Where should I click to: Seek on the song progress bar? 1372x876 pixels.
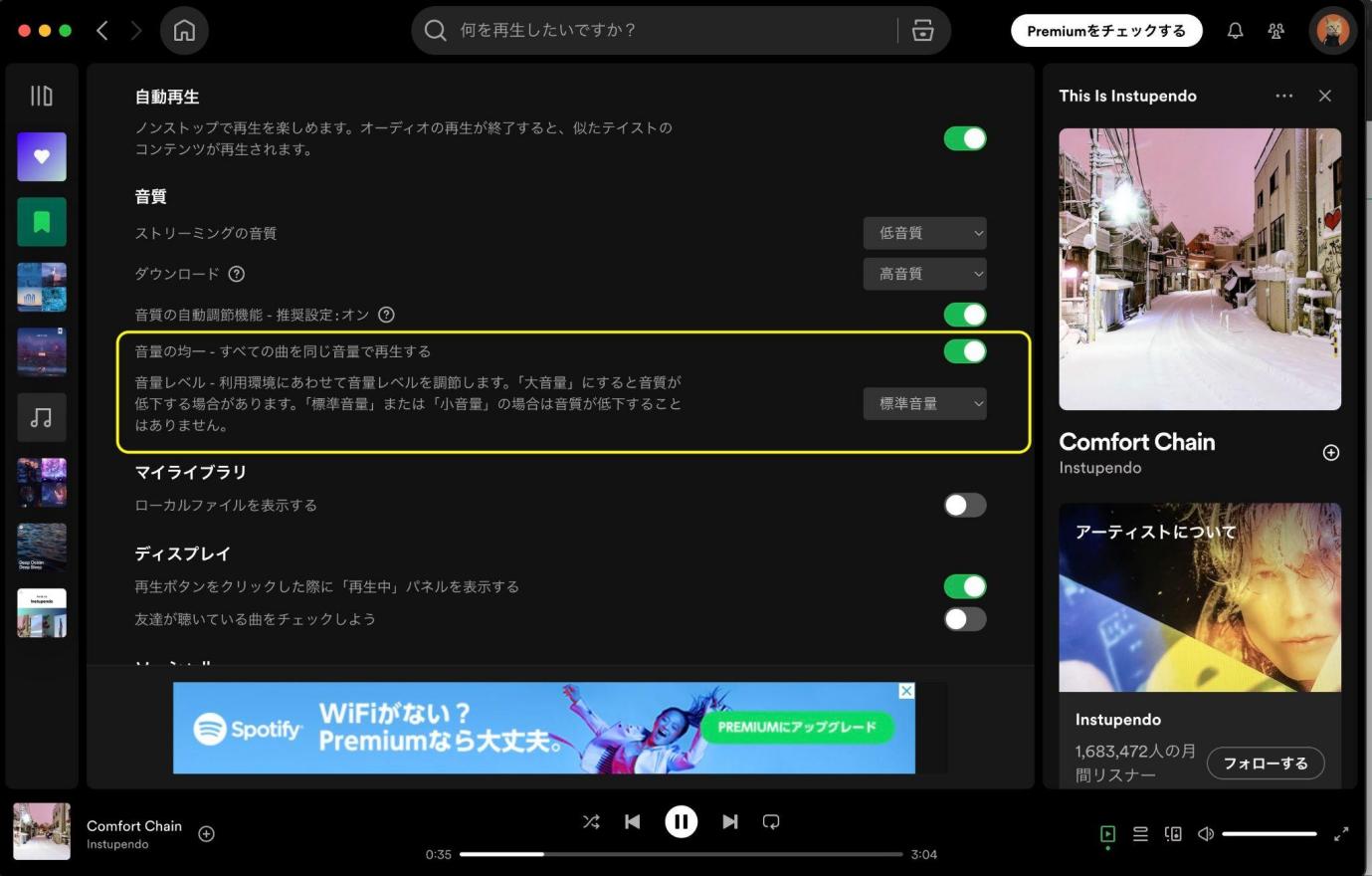click(682, 854)
